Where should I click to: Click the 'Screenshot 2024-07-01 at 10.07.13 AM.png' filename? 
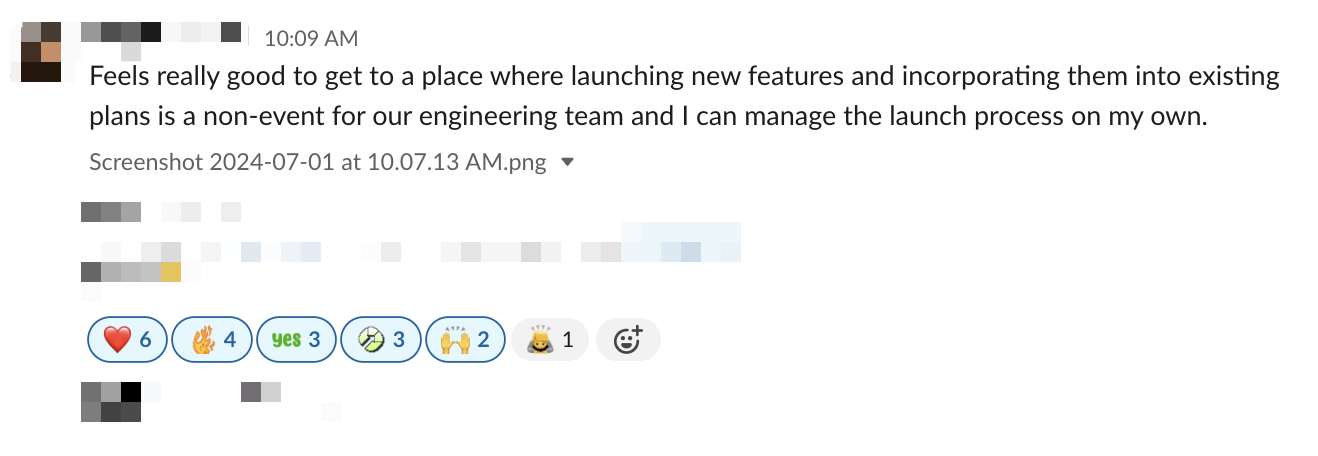(x=317, y=162)
